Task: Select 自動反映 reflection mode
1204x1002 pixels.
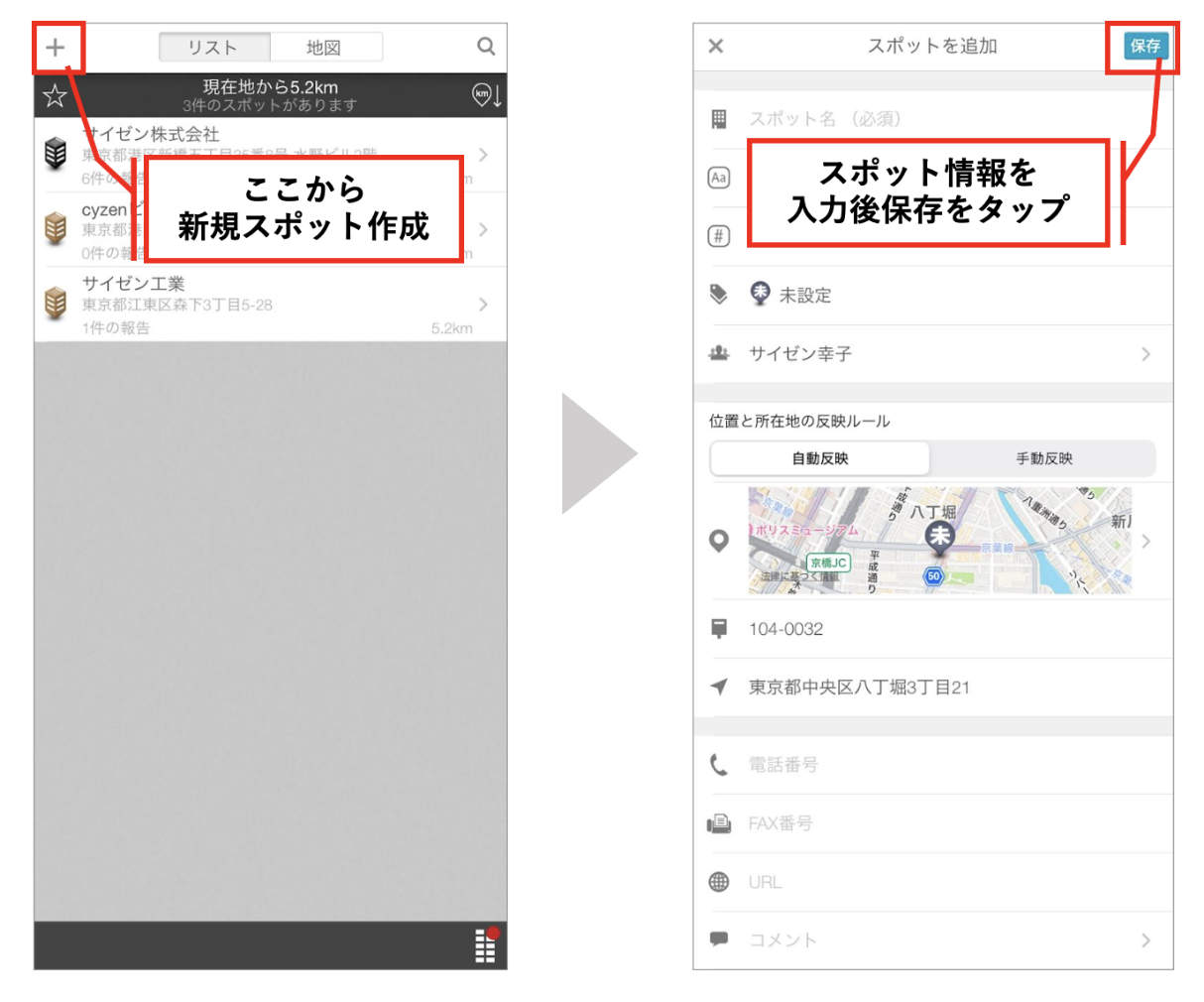Action: click(820, 458)
